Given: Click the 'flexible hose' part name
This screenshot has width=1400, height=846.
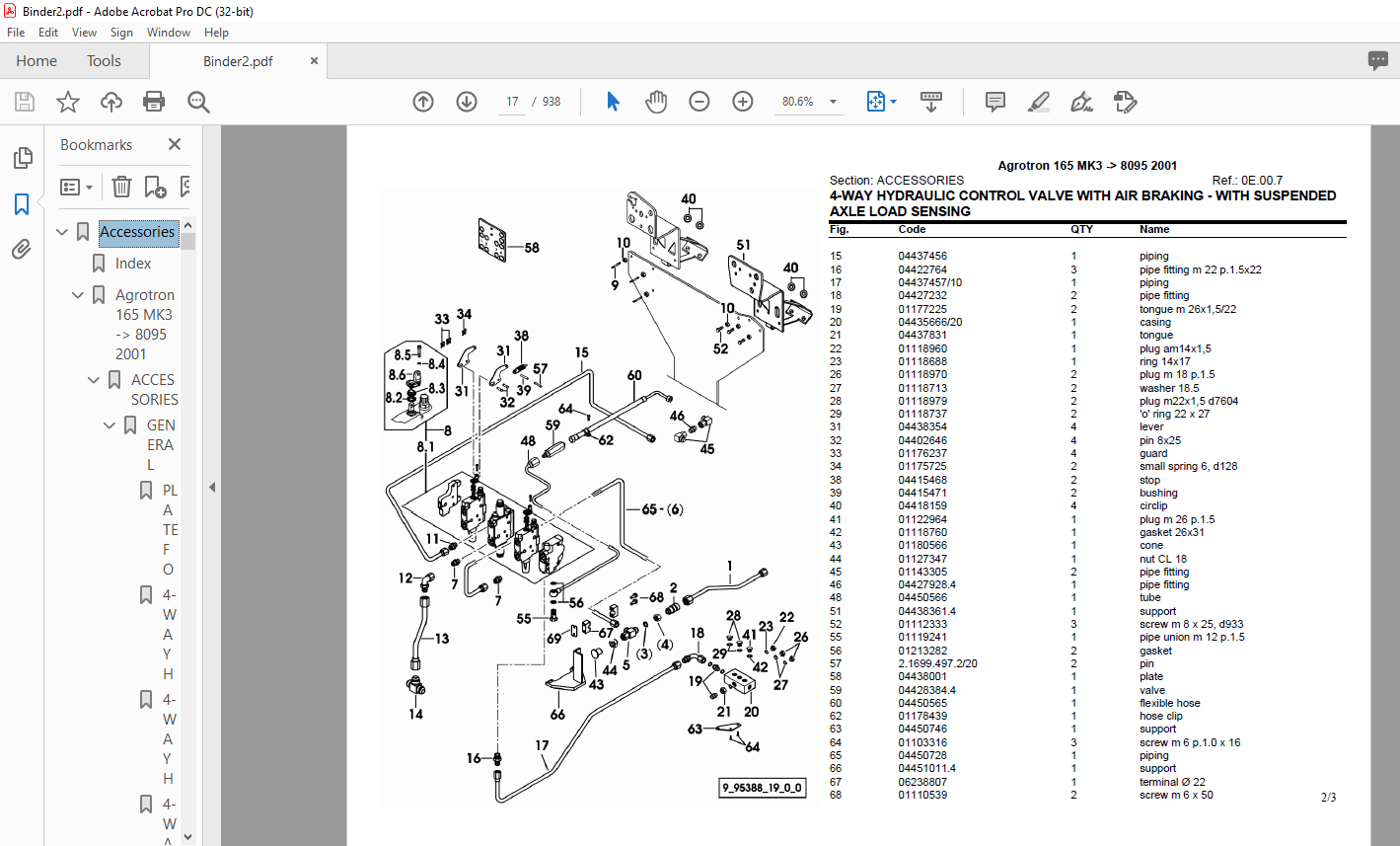Looking at the screenshot, I should click(1170, 703).
